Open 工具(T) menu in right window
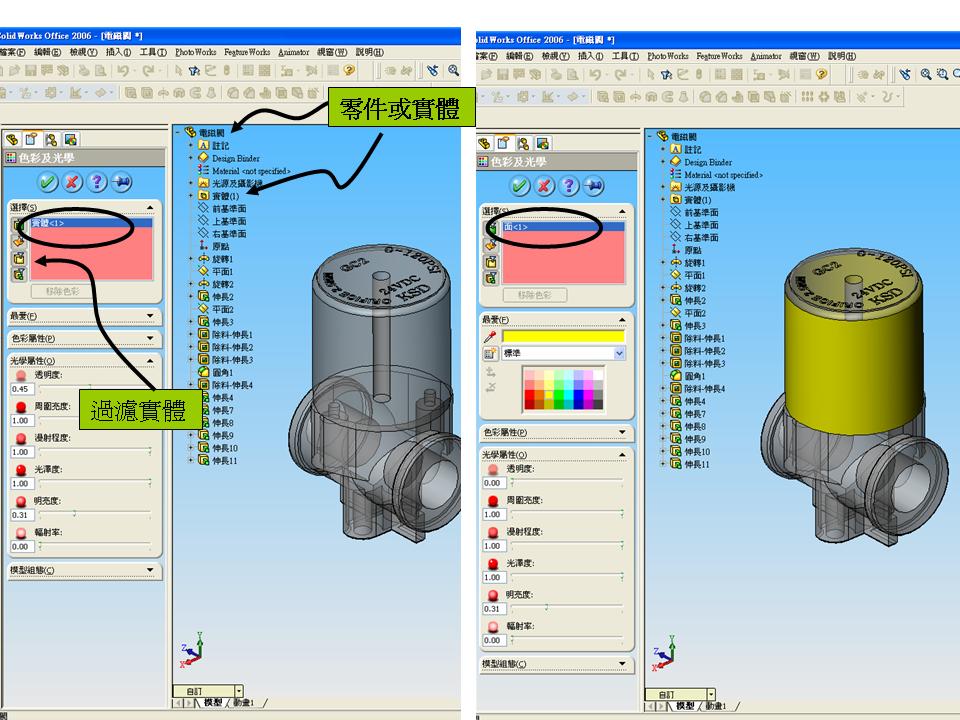The width and height of the screenshot is (960, 720). click(x=625, y=56)
